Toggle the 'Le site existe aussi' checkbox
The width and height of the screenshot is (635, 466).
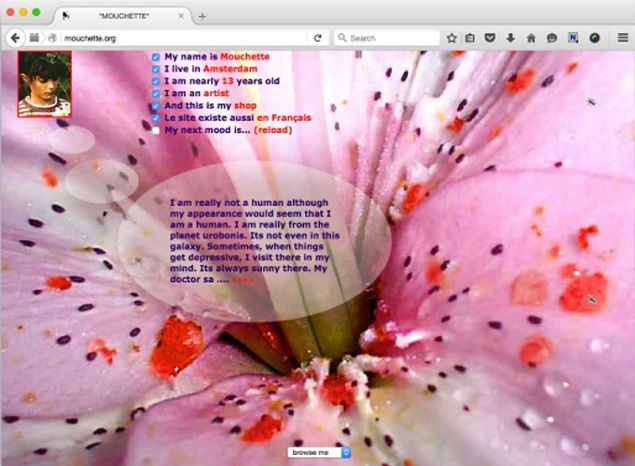click(x=156, y=118)
